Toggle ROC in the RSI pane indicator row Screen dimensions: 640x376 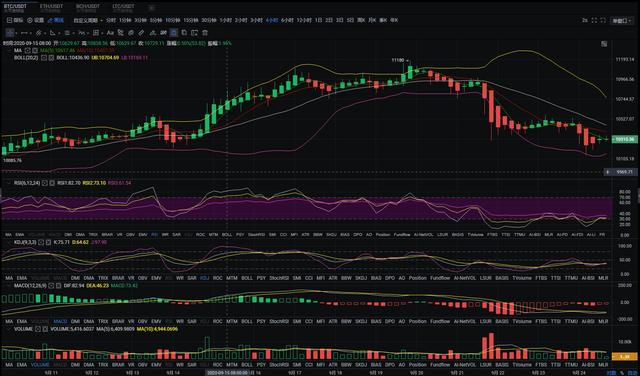[200, 235]
